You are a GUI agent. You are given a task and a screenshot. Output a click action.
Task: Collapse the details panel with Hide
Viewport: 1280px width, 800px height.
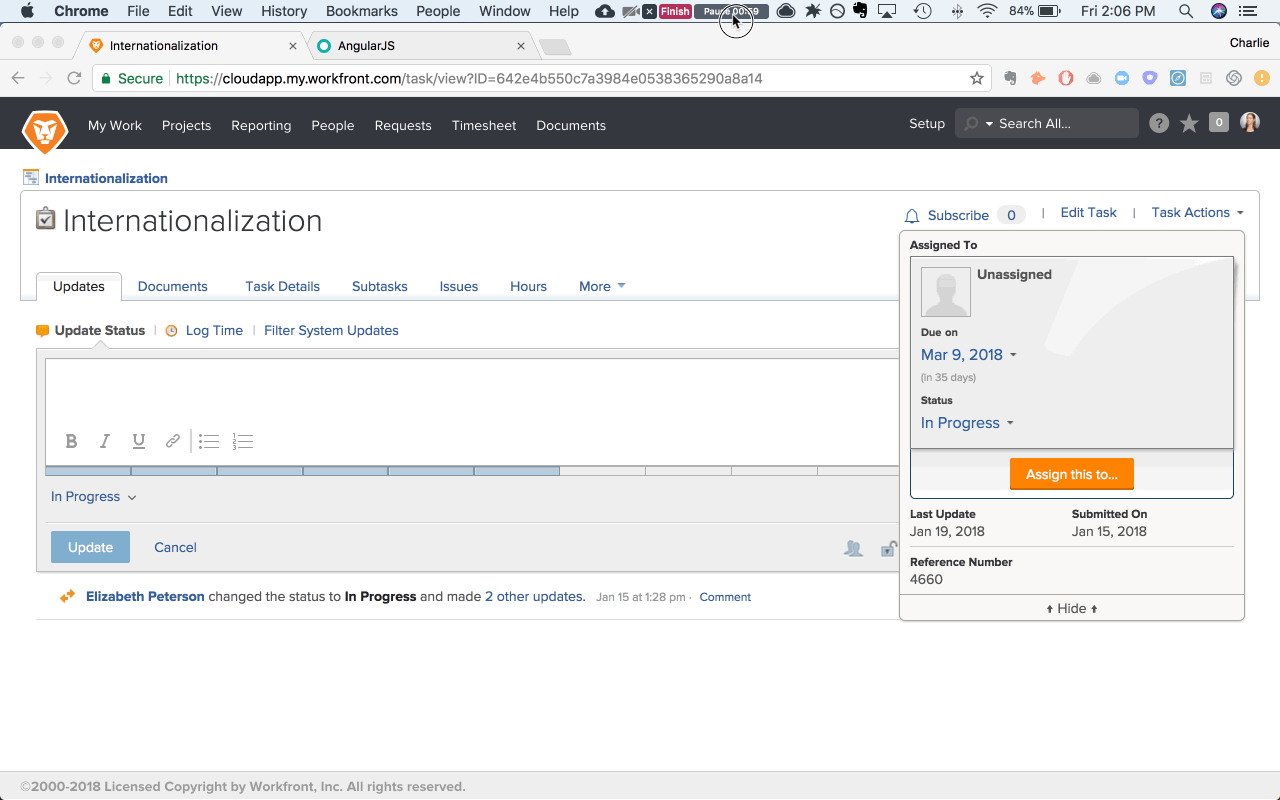[x=1072, y=608]
